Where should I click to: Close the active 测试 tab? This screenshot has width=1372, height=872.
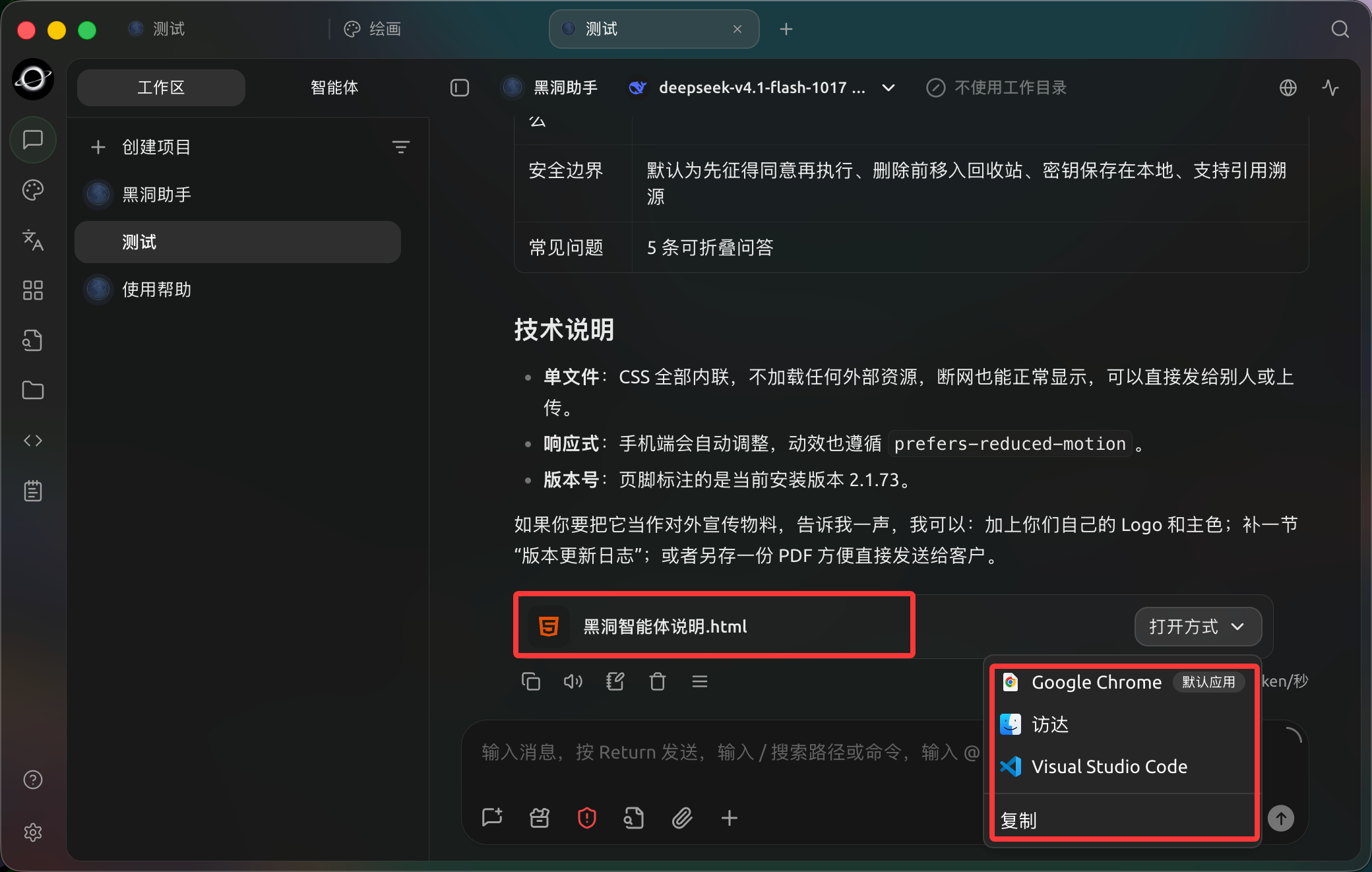737,29
